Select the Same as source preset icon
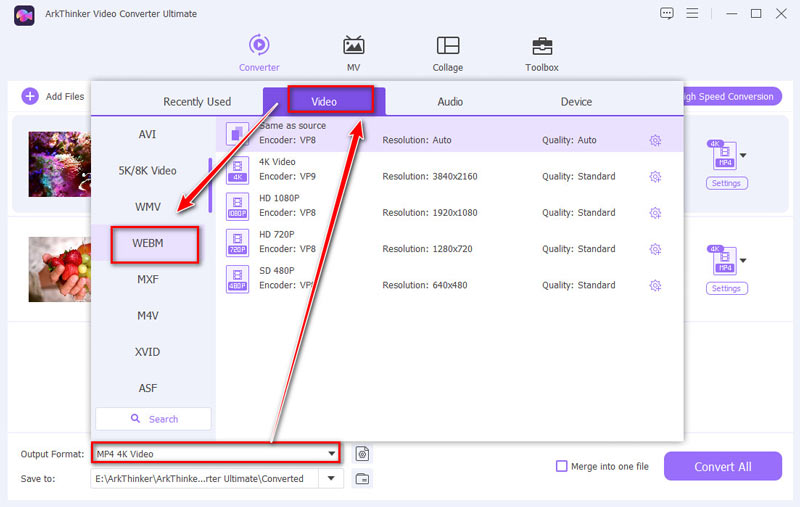The width and height of the screenshot is (800, 507). 237,134
